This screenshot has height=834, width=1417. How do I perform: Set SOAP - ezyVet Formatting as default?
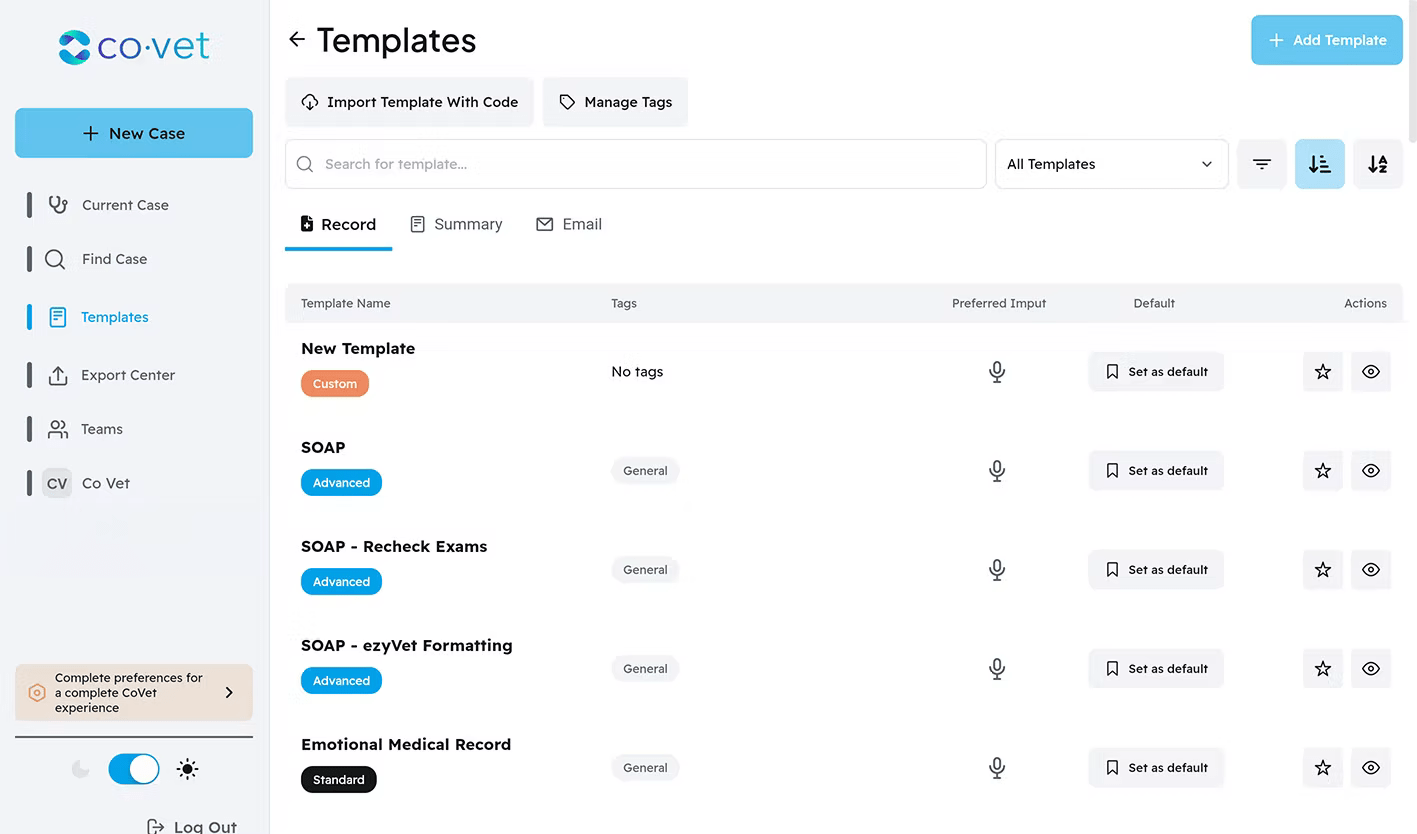(1156, 669)
